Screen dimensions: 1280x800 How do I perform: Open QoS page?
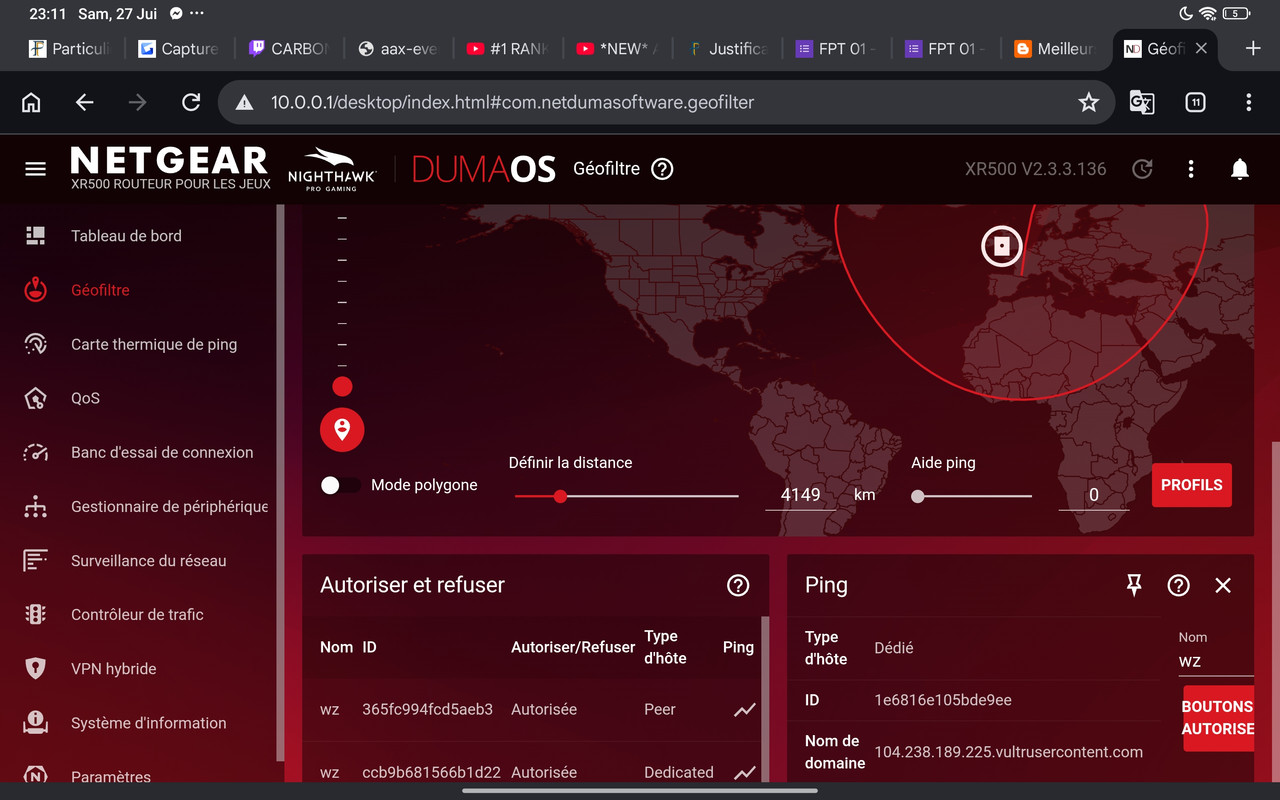[85, 398]
